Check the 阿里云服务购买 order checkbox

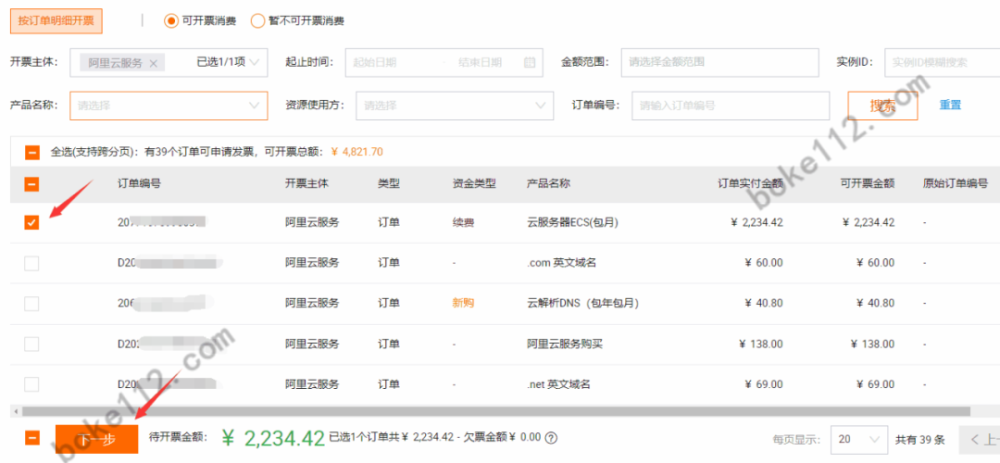coord(32,344)
